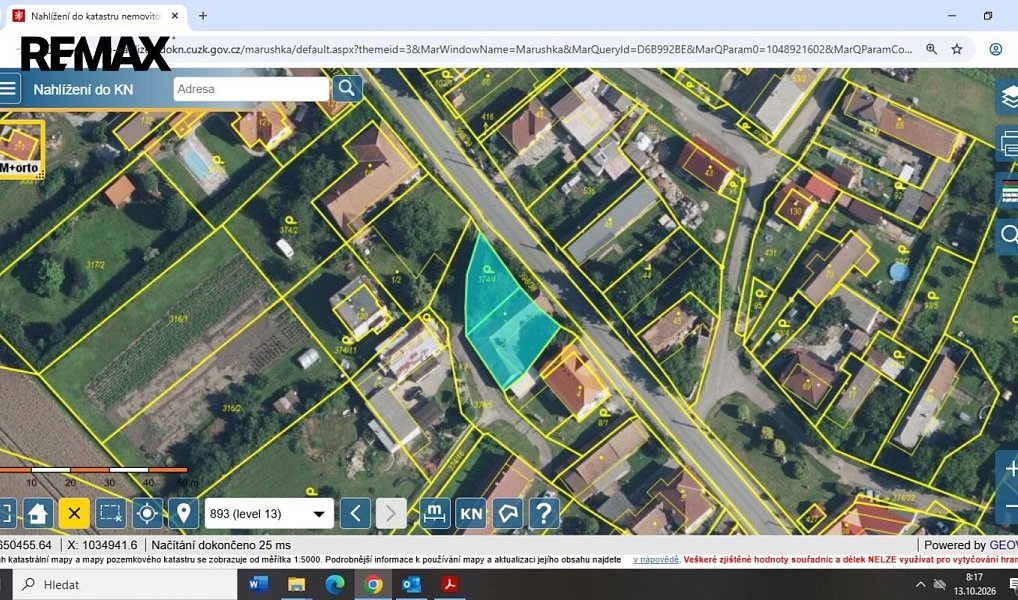Click the locate-me crosshair tool
Image resolution: width=1018 pixels, height=600 pixels.
pos(147,514)
